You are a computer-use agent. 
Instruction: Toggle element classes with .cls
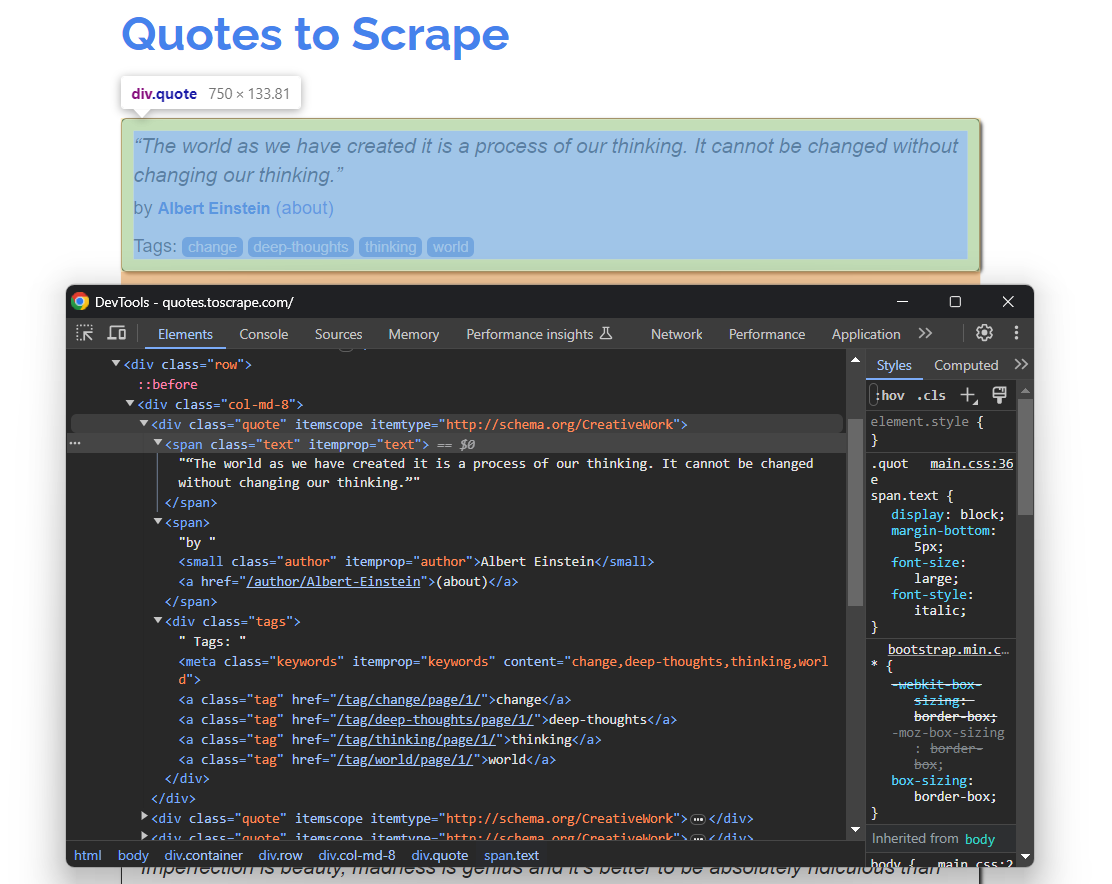click(x=931, y=395)
